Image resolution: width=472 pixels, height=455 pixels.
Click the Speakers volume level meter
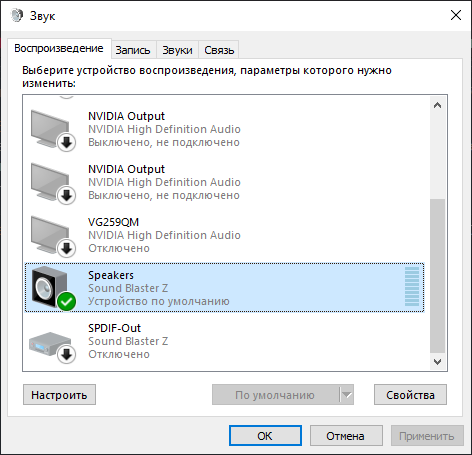coord(412,286)
